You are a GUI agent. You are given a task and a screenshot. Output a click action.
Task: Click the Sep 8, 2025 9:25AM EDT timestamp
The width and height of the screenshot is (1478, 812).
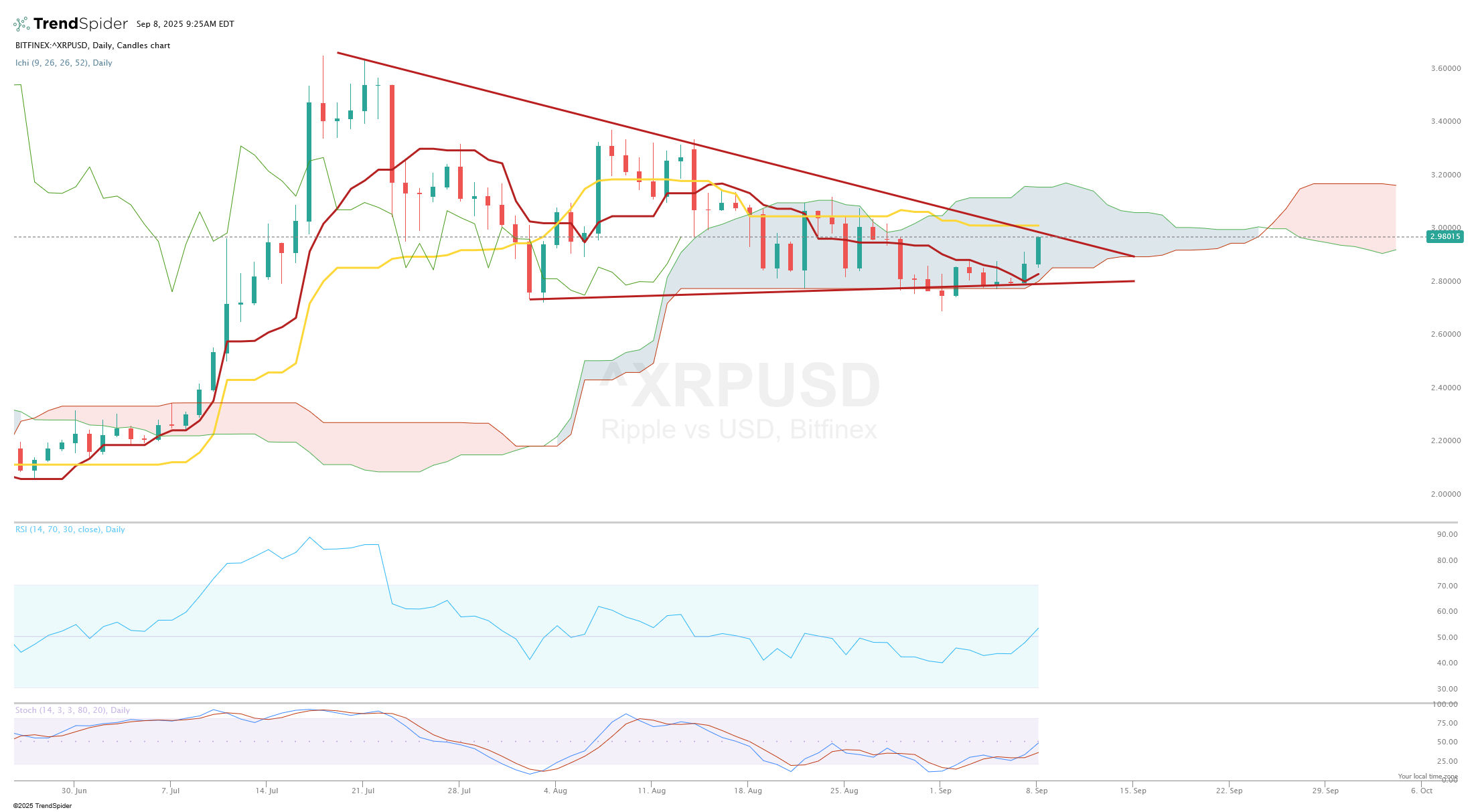[185, 24]
